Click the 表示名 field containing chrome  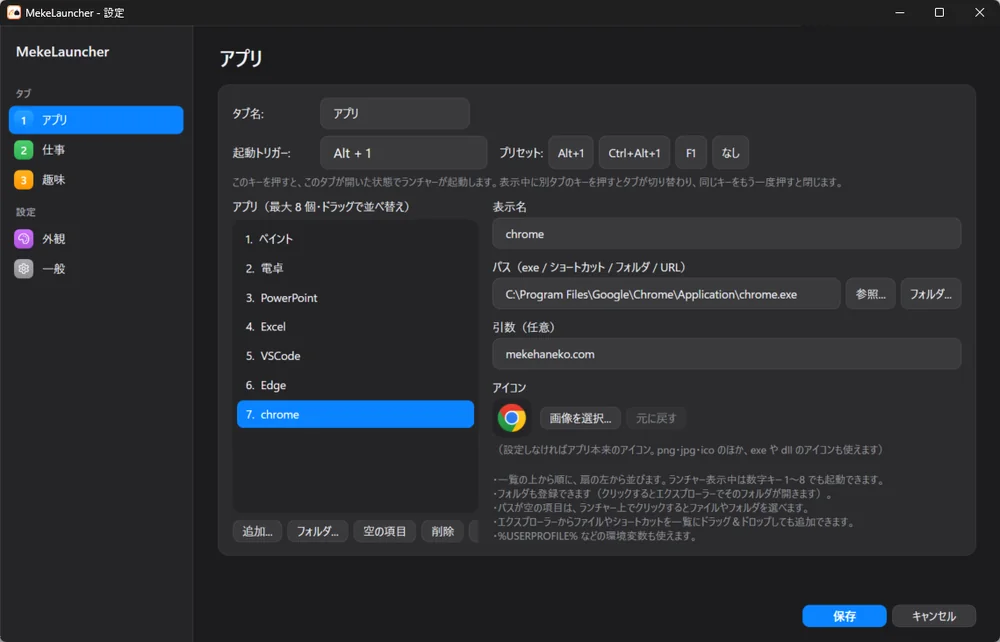click(726, 234)
